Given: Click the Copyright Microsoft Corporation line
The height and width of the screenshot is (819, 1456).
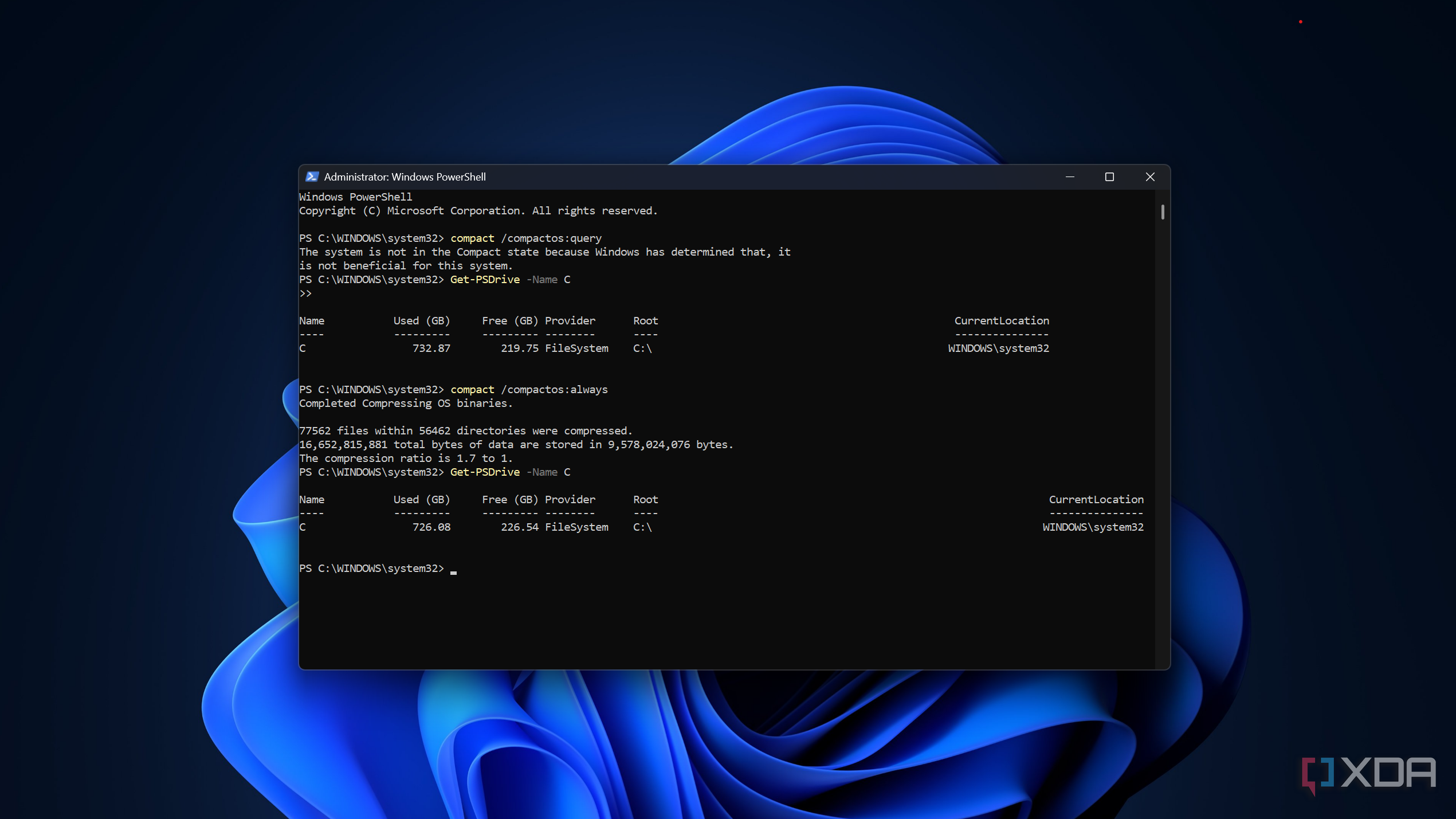Looking at the screenshot, I should [478, 210].
